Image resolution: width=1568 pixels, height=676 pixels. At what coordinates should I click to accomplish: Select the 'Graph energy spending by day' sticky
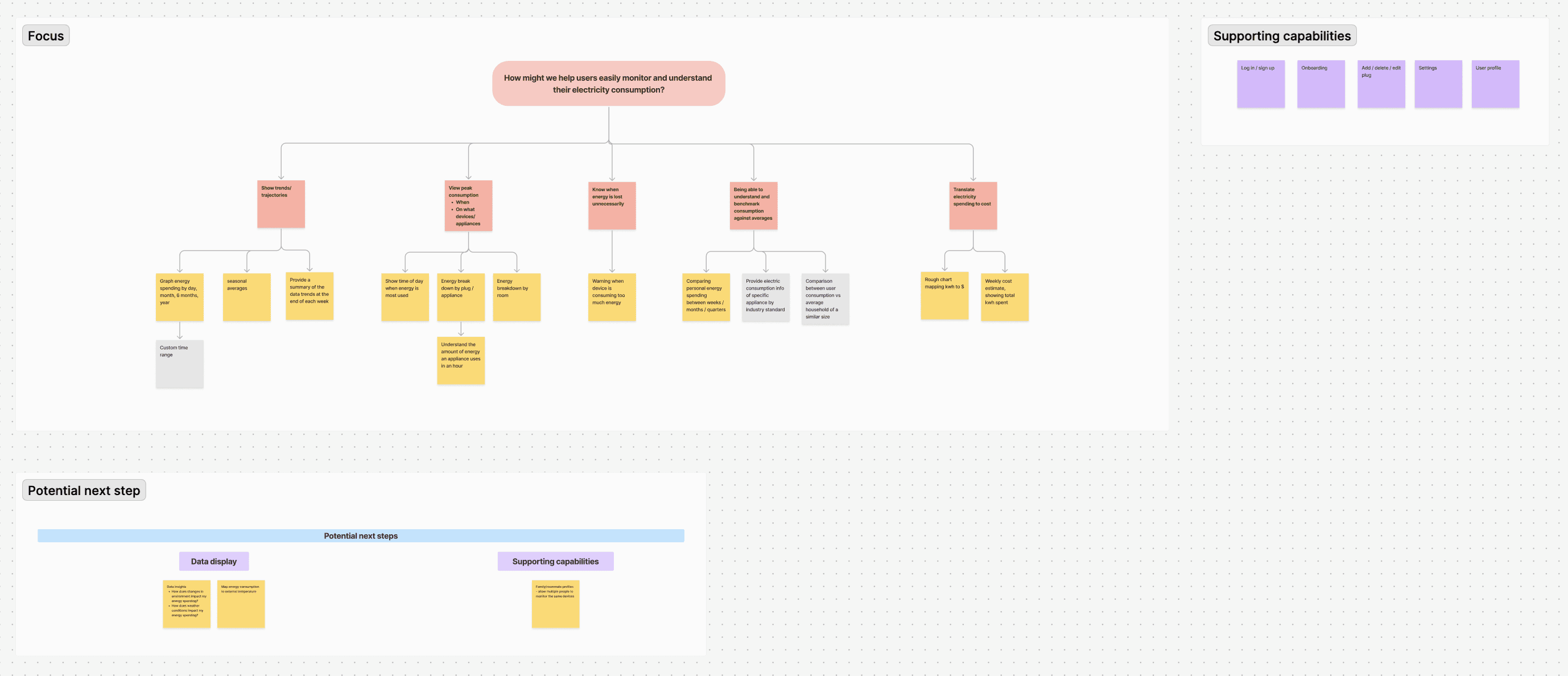180,297
